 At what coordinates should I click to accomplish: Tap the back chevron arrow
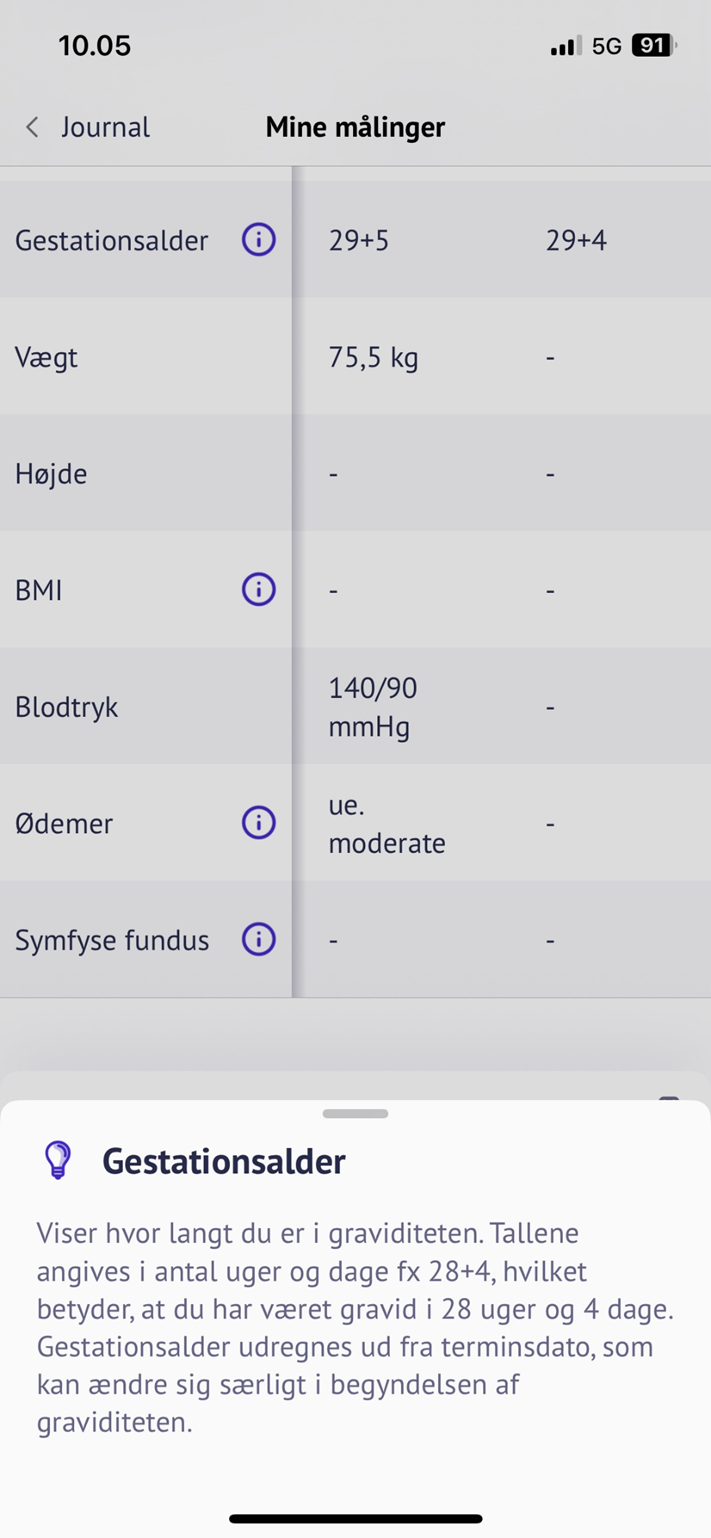(x=33, y=127)
